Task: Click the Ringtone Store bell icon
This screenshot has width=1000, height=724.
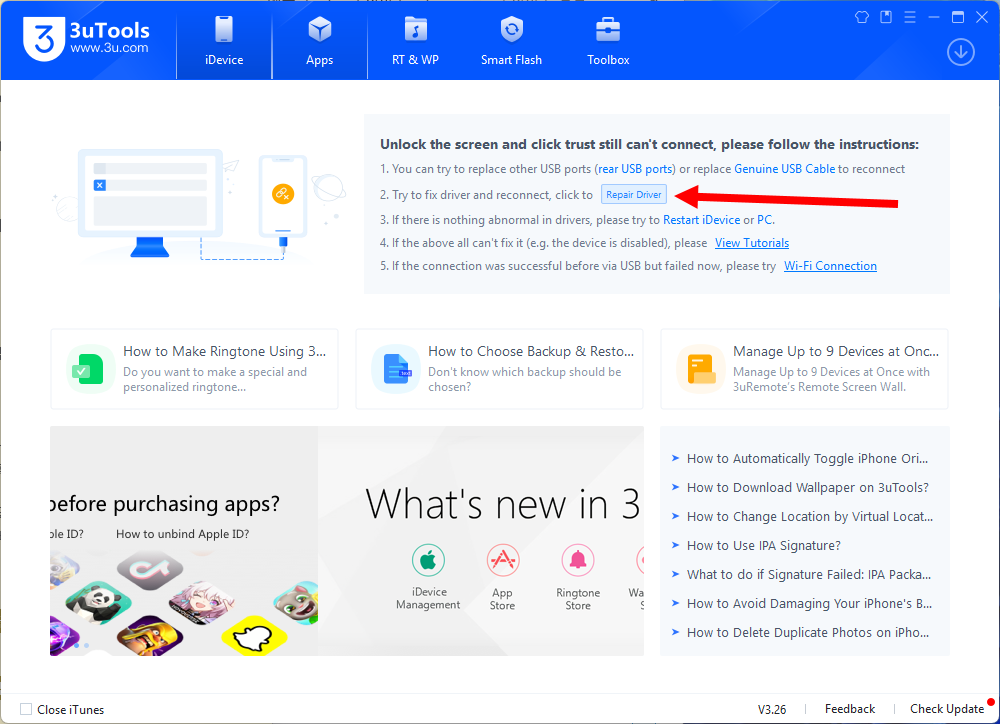Action: [578, 560]
